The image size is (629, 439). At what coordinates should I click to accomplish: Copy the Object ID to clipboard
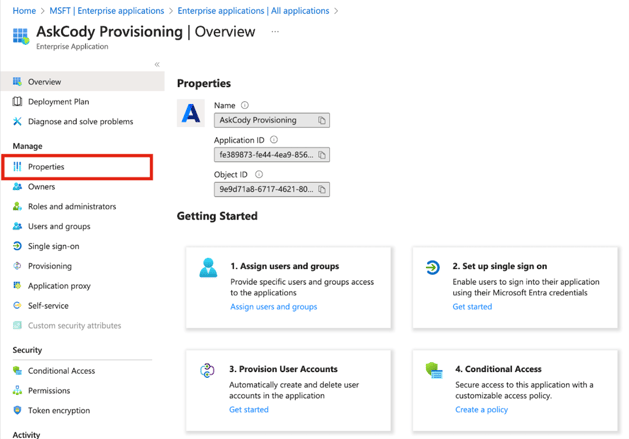[322, 189]
